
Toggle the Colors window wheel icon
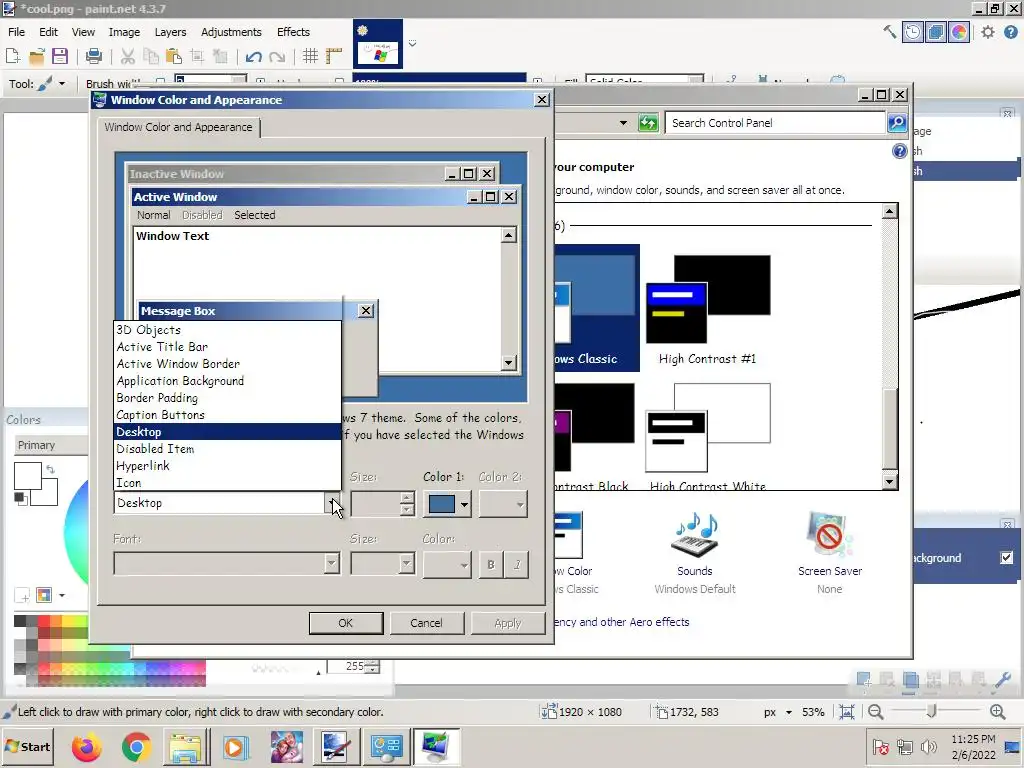pyautogui.click(x=959, y=32)
